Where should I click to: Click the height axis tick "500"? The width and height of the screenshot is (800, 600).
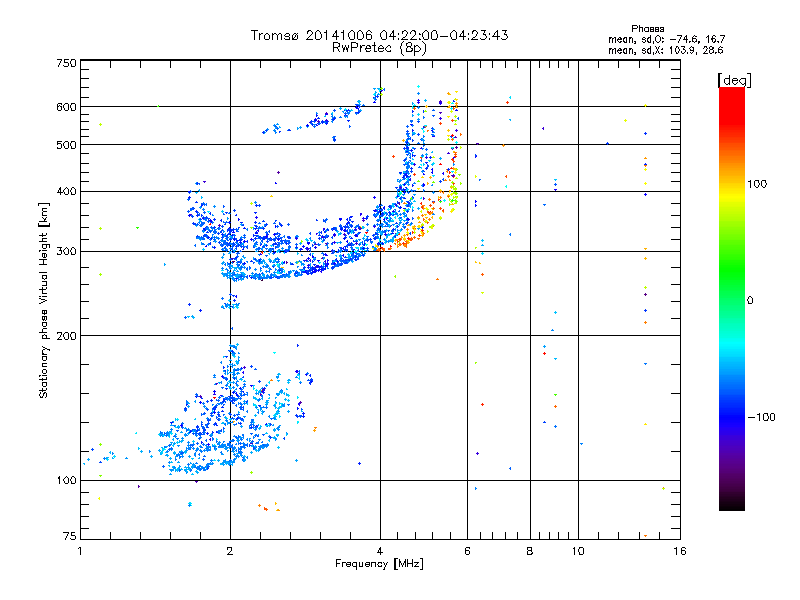66,145
